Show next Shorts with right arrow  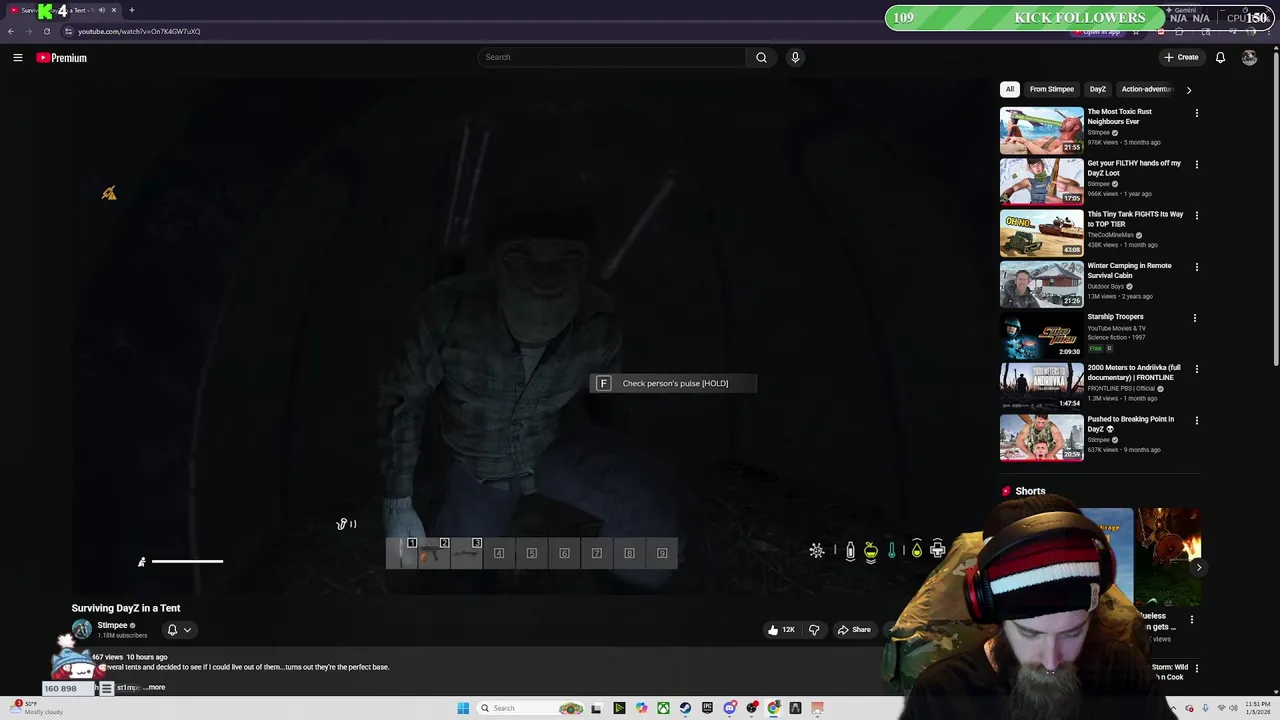click(x=1198, y=567)
